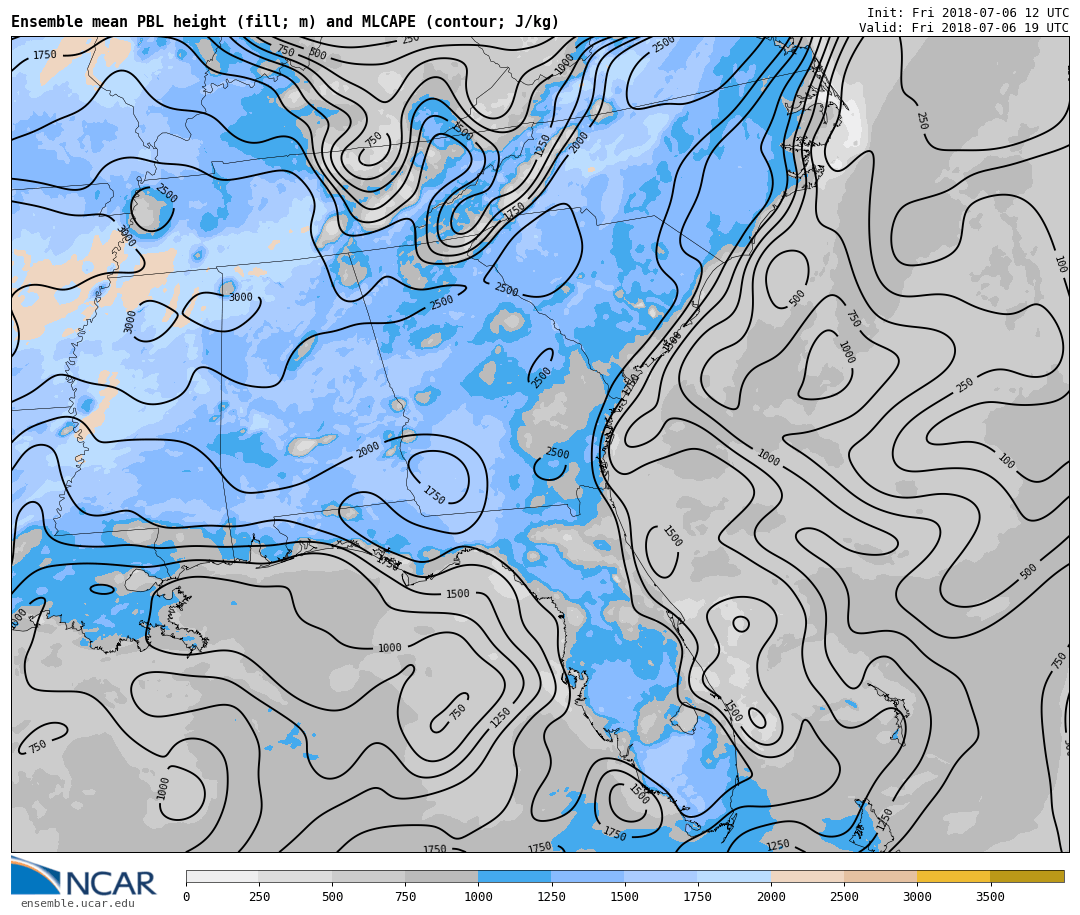Select the 'Valid: Fri 2018-07-06 19 UTC' text
1080x915 pixels.
964,28
